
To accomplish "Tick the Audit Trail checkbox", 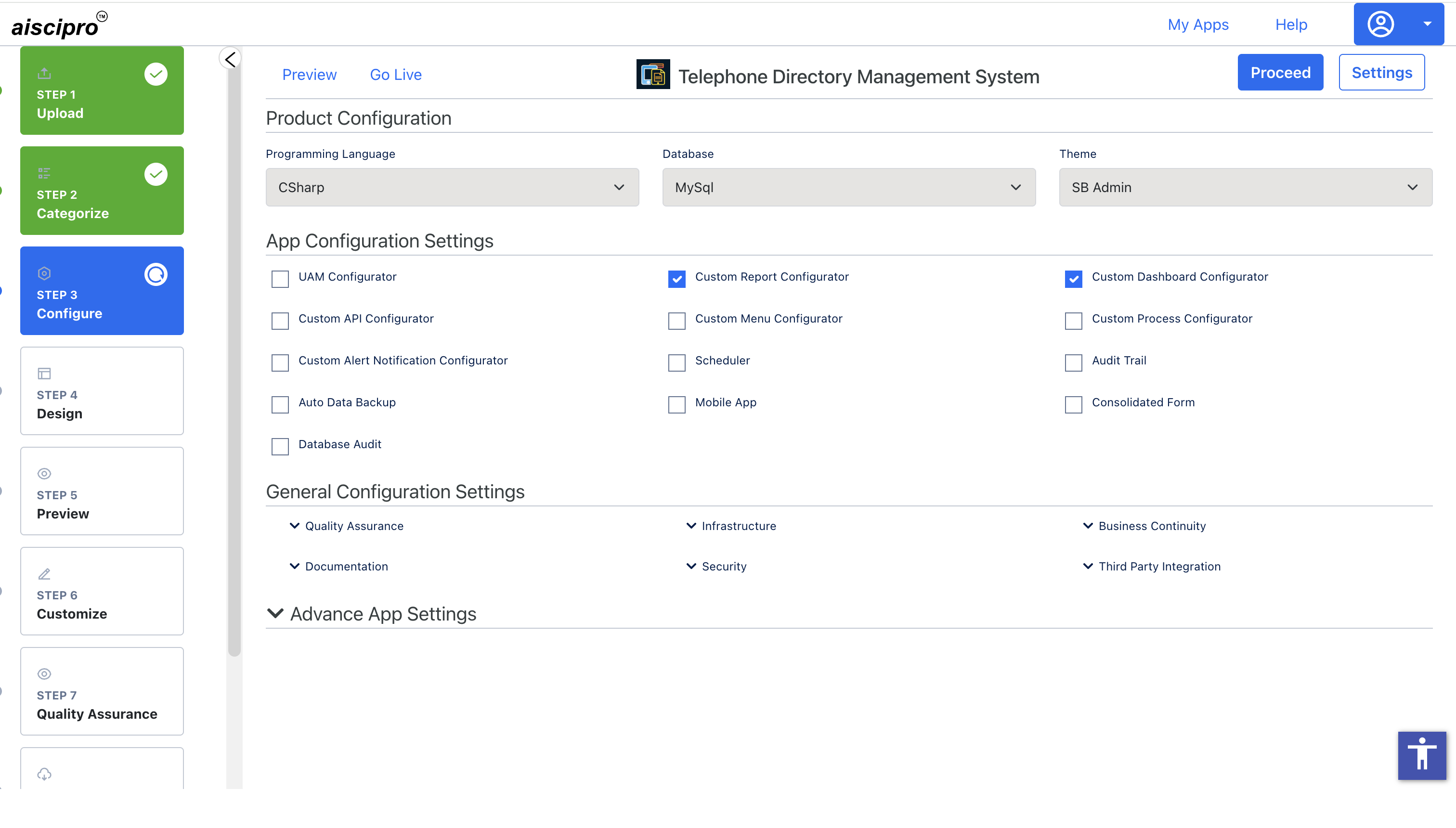I will click(x=1073, y=363).
